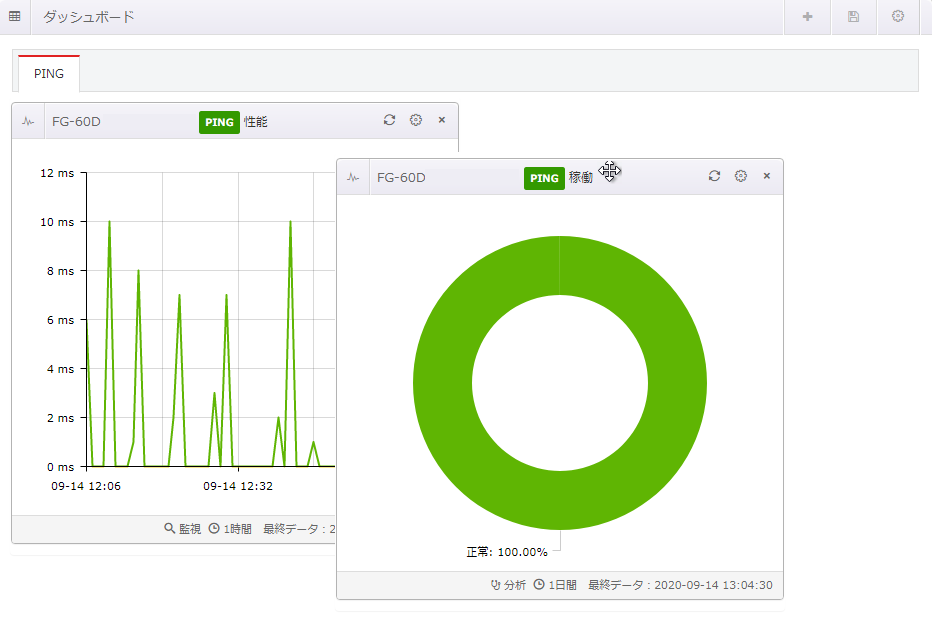Open the dashboard list grid icon
The height and width of the screenshot is (620, 932).
click(x=15, y=17)
